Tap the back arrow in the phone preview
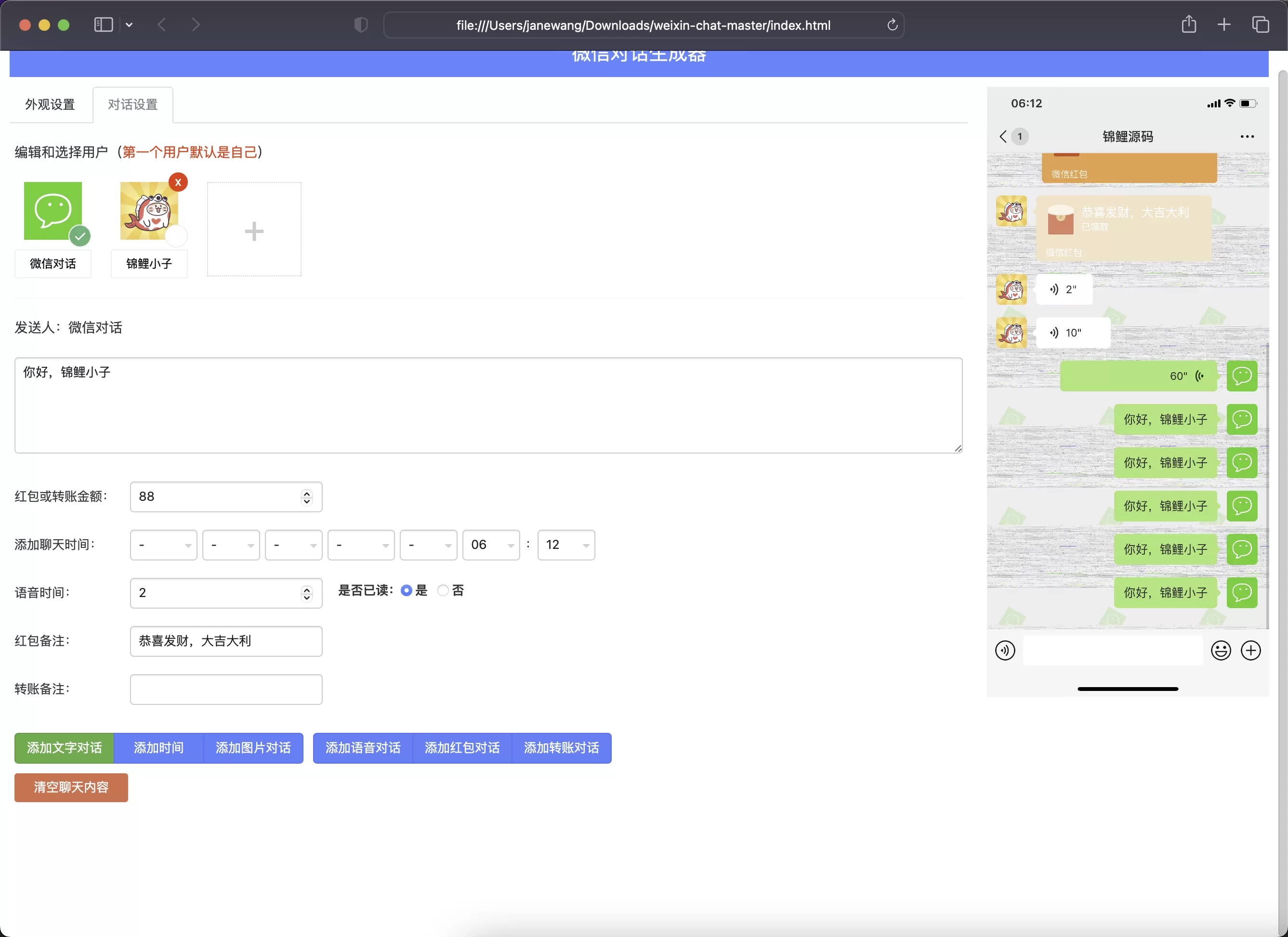 pyautogui.click(x=1003, y=137)
